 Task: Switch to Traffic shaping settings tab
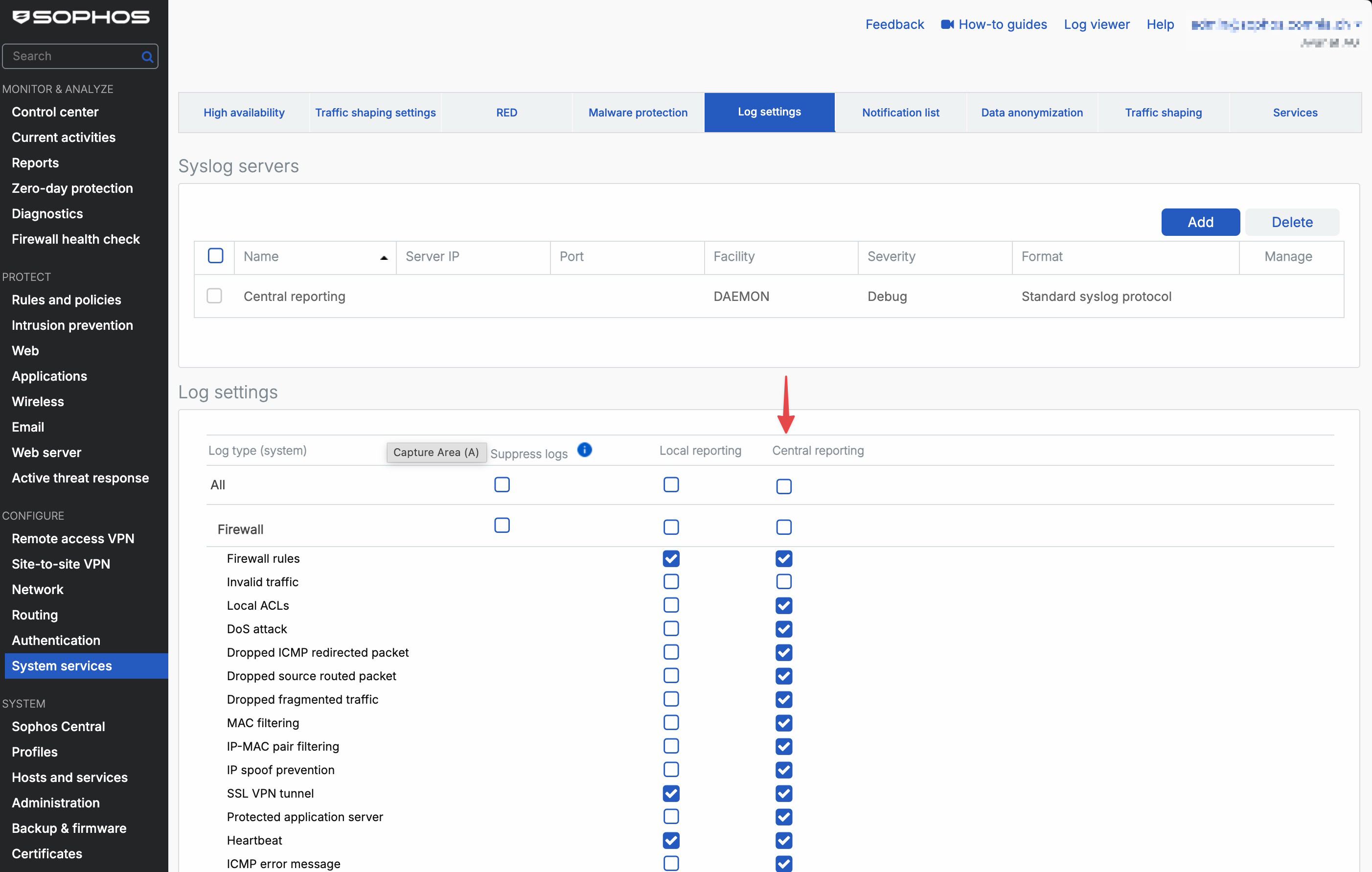click(375, 112)
